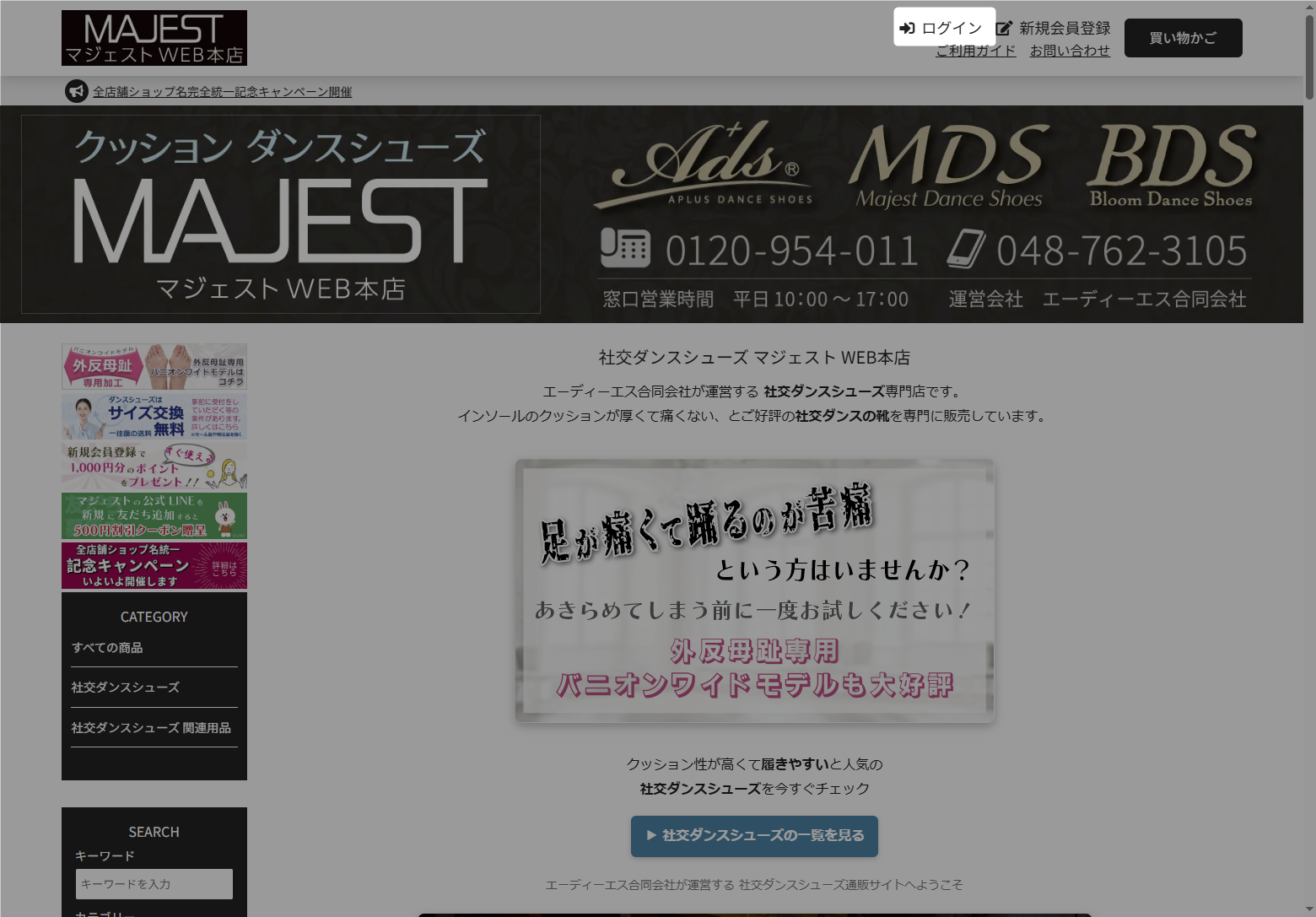Viewport: 1316px width, 917px height.
Task: Open the お問い合わせ contact link
Action: tap(1070, 51)
